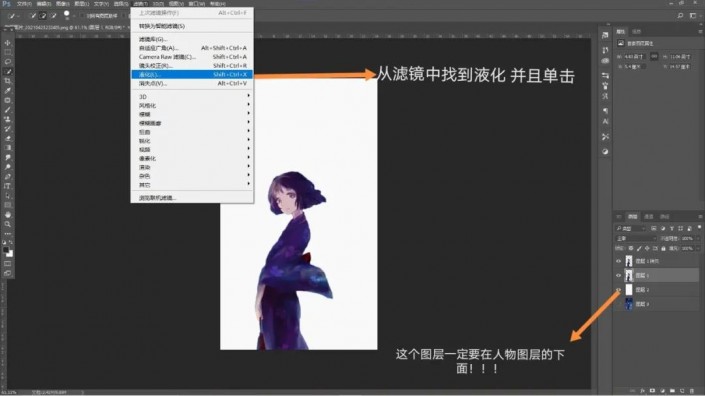Click the foreground color swatch
The height and width of the screenshot is (396, 705).
(5, 250)
